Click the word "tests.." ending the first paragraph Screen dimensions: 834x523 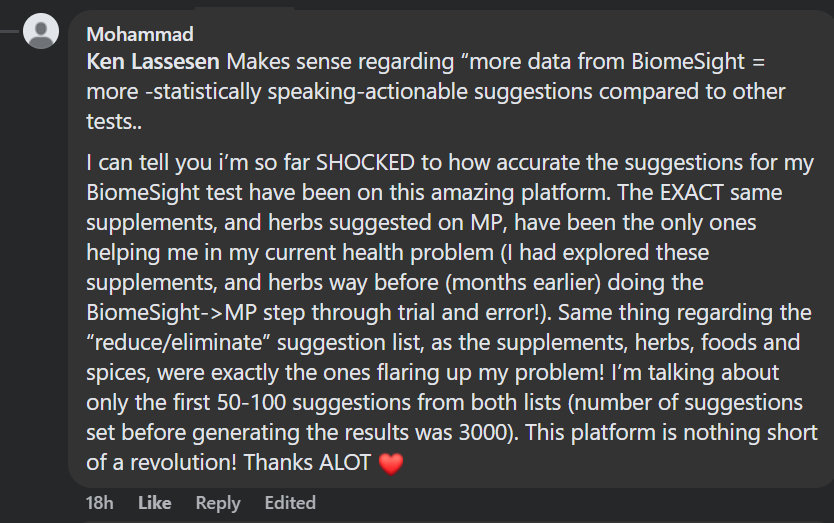click(114, 122)
